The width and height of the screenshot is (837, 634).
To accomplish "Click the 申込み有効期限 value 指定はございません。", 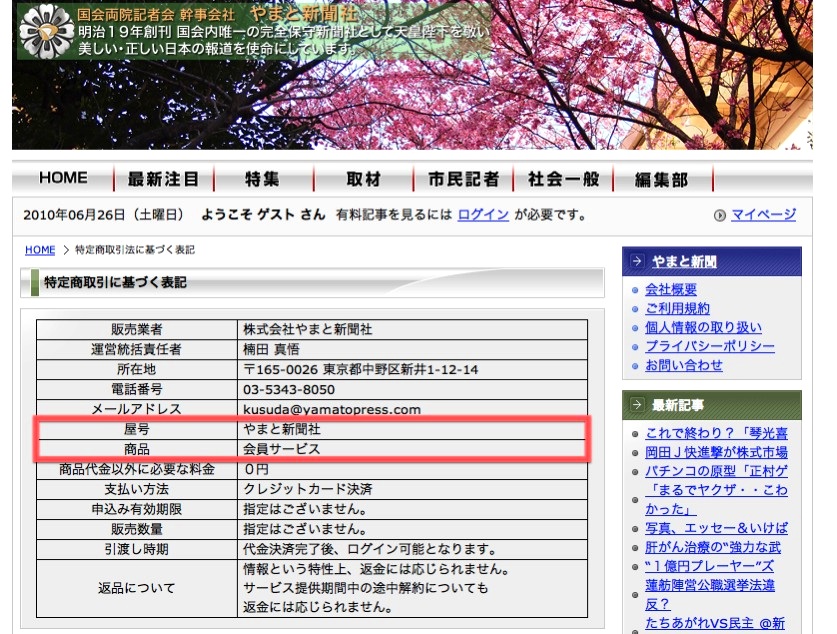I will 412,509.
